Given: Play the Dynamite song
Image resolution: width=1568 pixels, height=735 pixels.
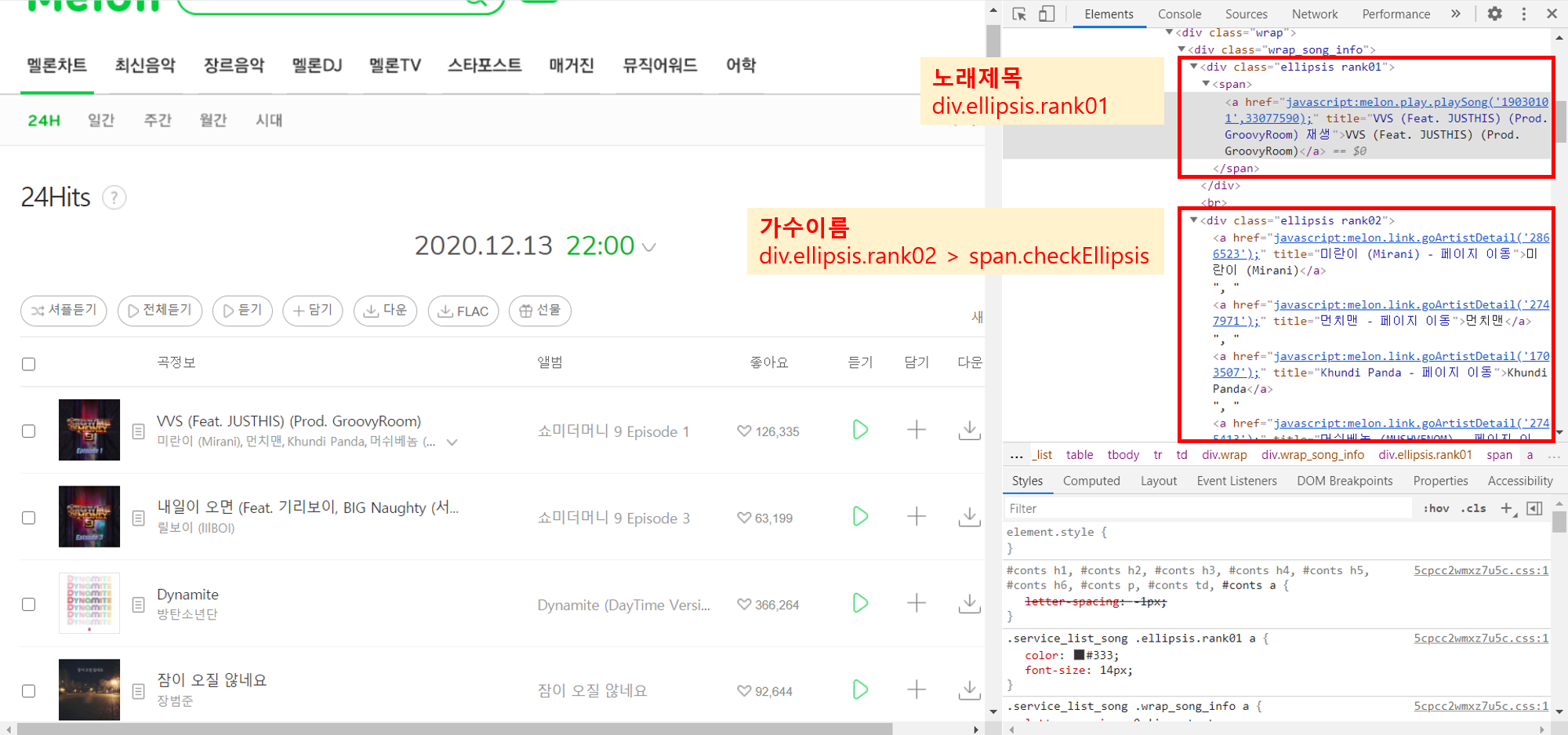Looking at the screenshot, I should [860, 602].
